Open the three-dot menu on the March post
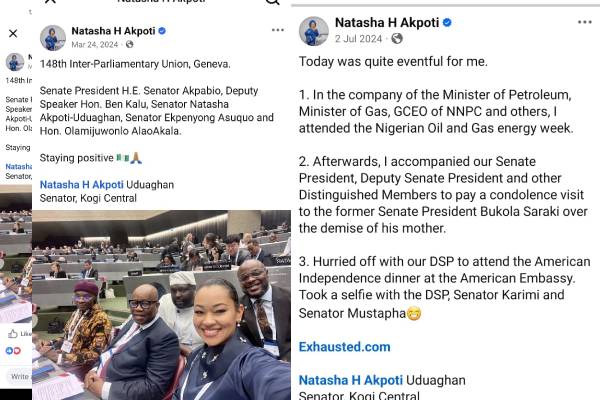This screenshot has height=400, width=600. click(x=278, y=31)
